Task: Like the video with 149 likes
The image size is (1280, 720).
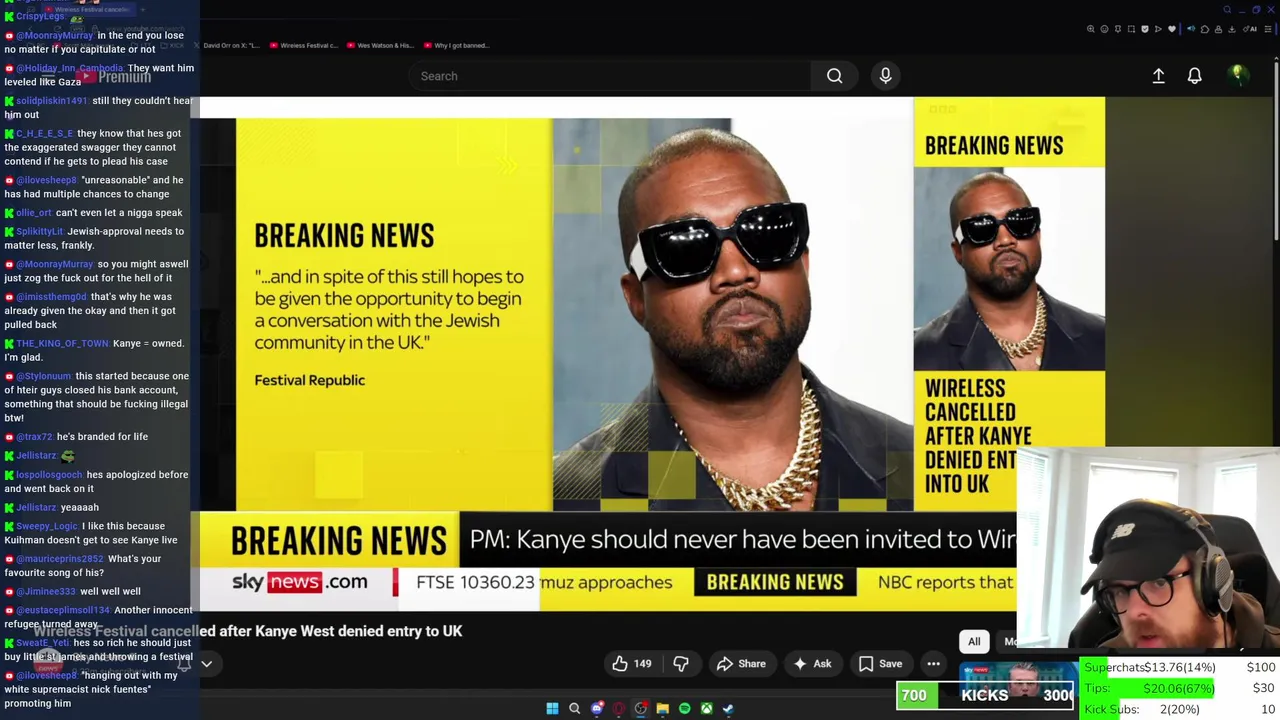Action: (x=632, y=664)
